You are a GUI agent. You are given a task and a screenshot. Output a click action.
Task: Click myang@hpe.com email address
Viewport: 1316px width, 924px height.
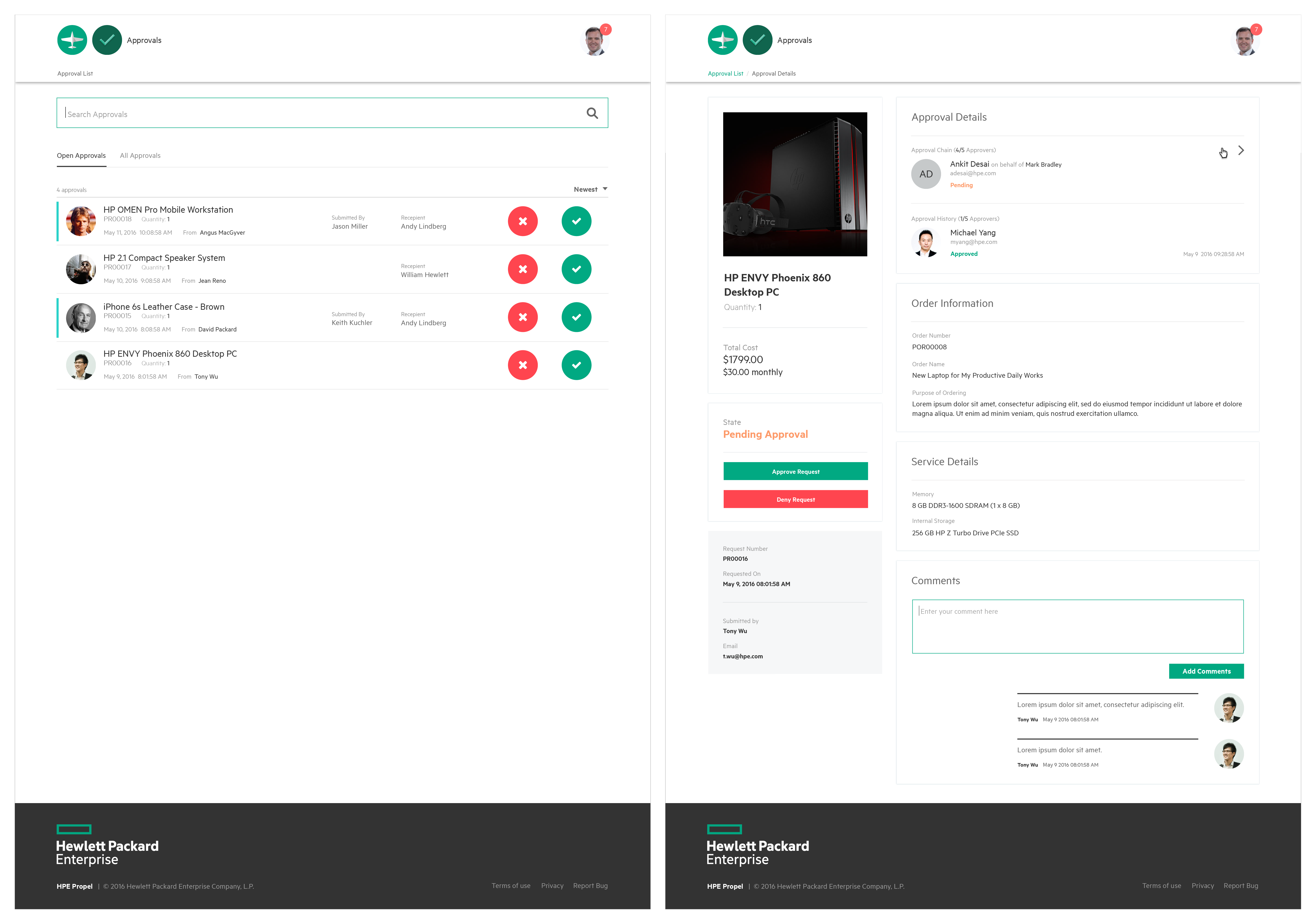pyautogui.click(x=974, y=242)
